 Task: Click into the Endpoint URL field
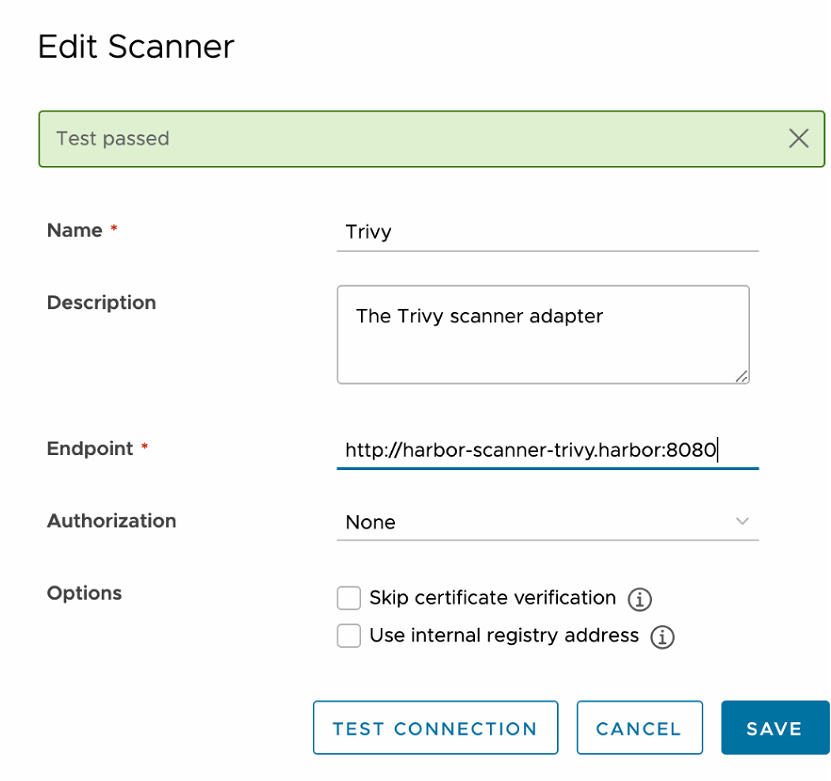547,450
